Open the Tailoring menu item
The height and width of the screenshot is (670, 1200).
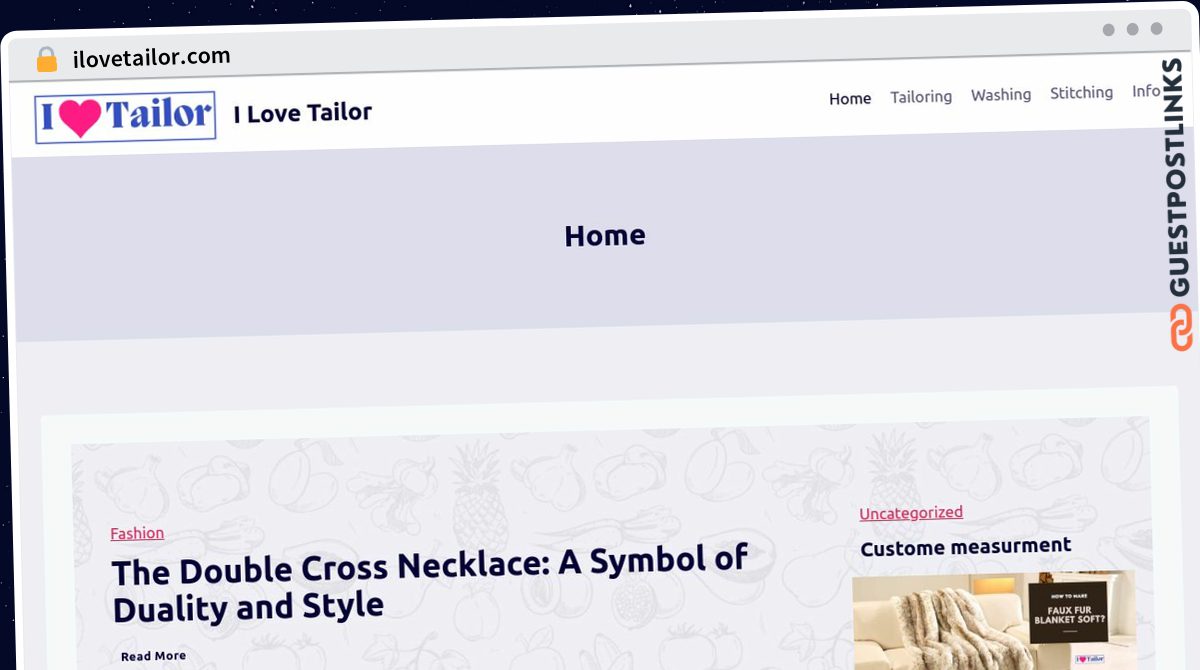[921, 96]
